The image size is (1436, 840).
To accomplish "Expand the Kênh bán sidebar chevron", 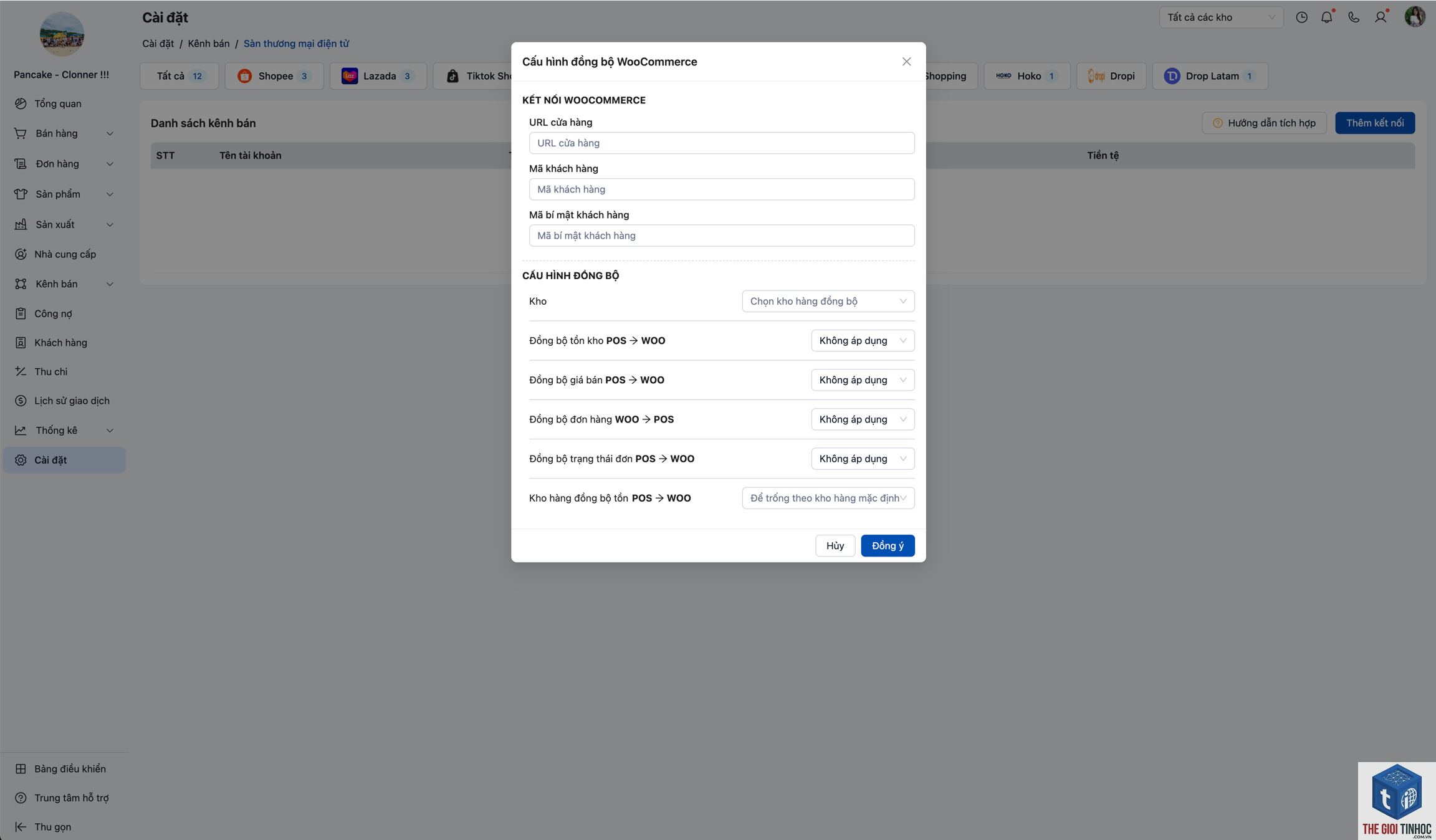I will click(x=110, y=284).
